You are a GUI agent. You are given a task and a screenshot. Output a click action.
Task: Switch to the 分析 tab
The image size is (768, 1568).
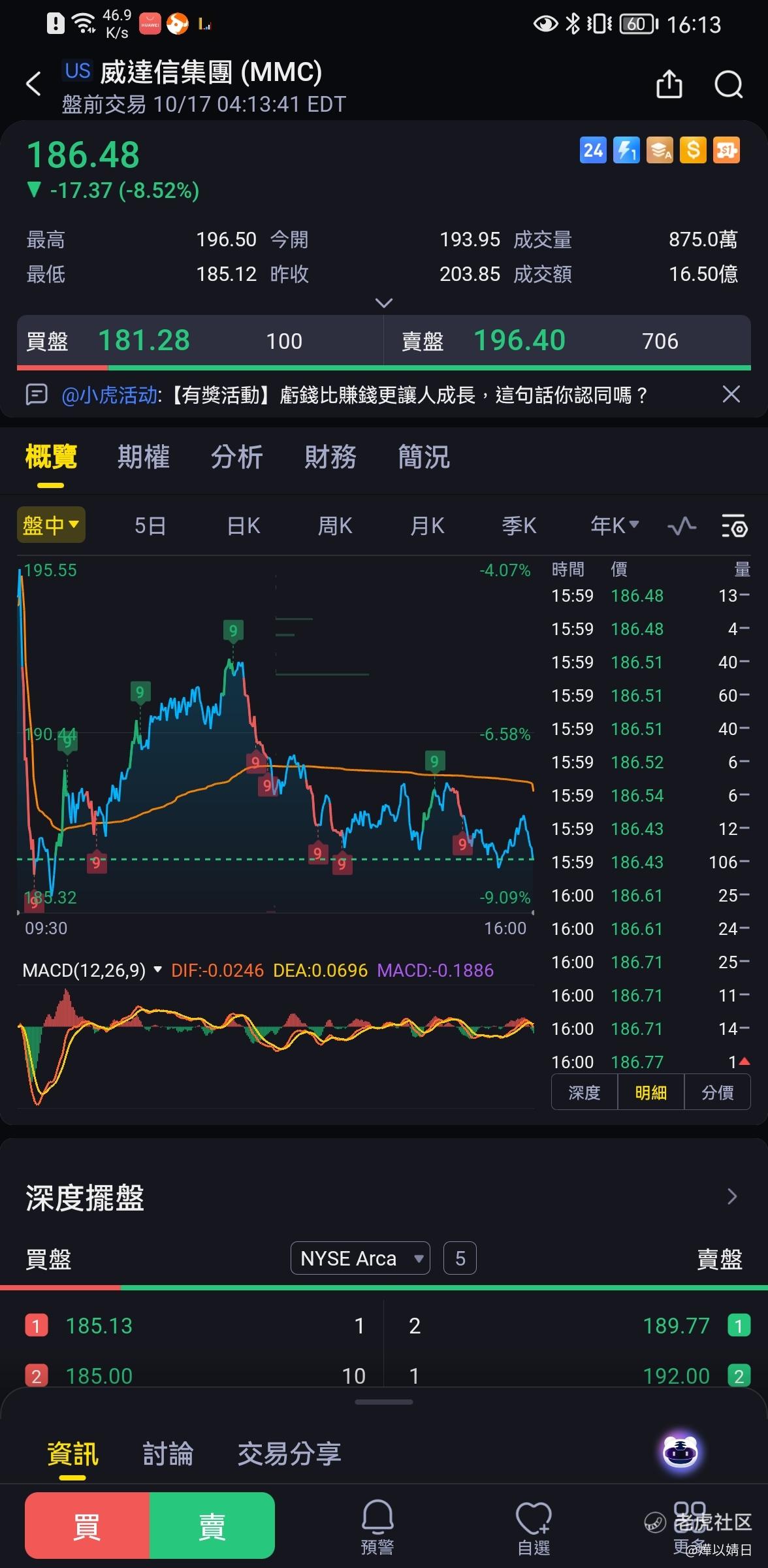pyautogui.click(x=237, y=457)
